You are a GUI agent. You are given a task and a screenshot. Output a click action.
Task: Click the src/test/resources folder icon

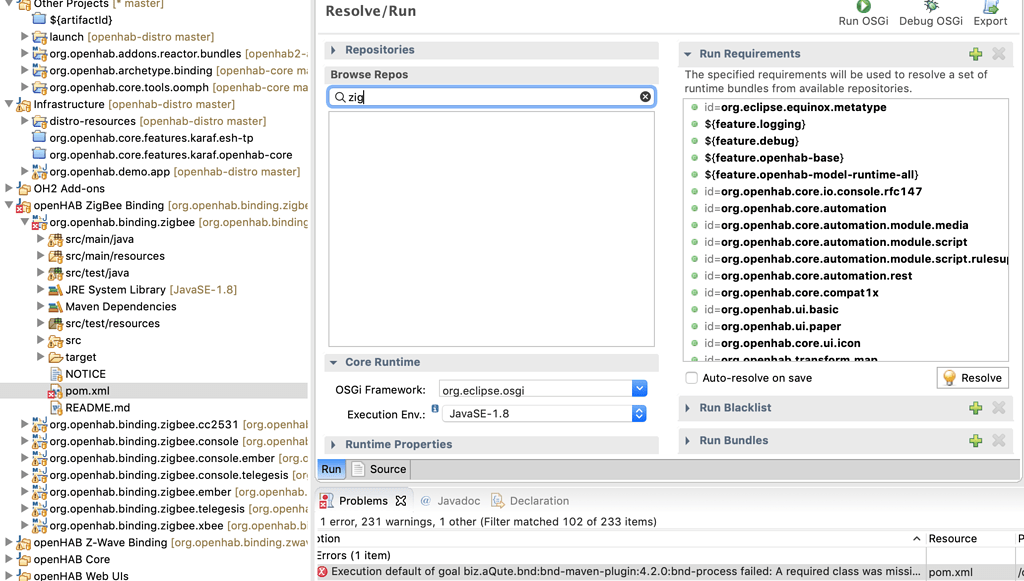(x=56, y=324)
